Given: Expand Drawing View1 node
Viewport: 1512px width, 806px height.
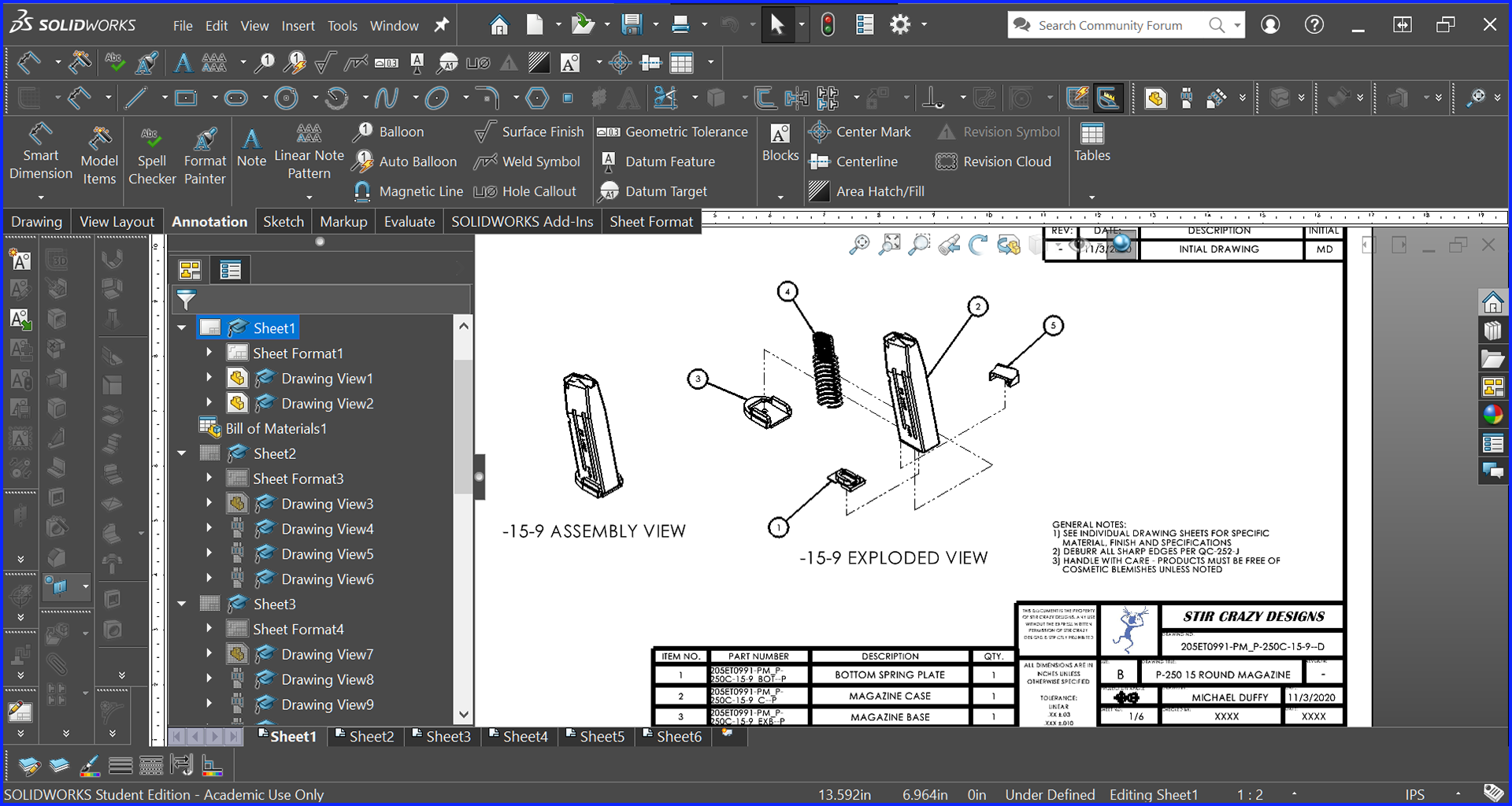Looking at the screenshot, I should (x=209, y=378).
